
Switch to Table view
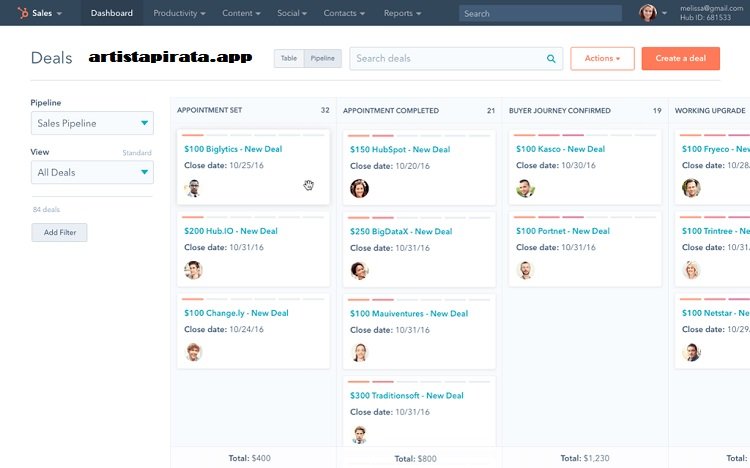(x=289, y=58)
